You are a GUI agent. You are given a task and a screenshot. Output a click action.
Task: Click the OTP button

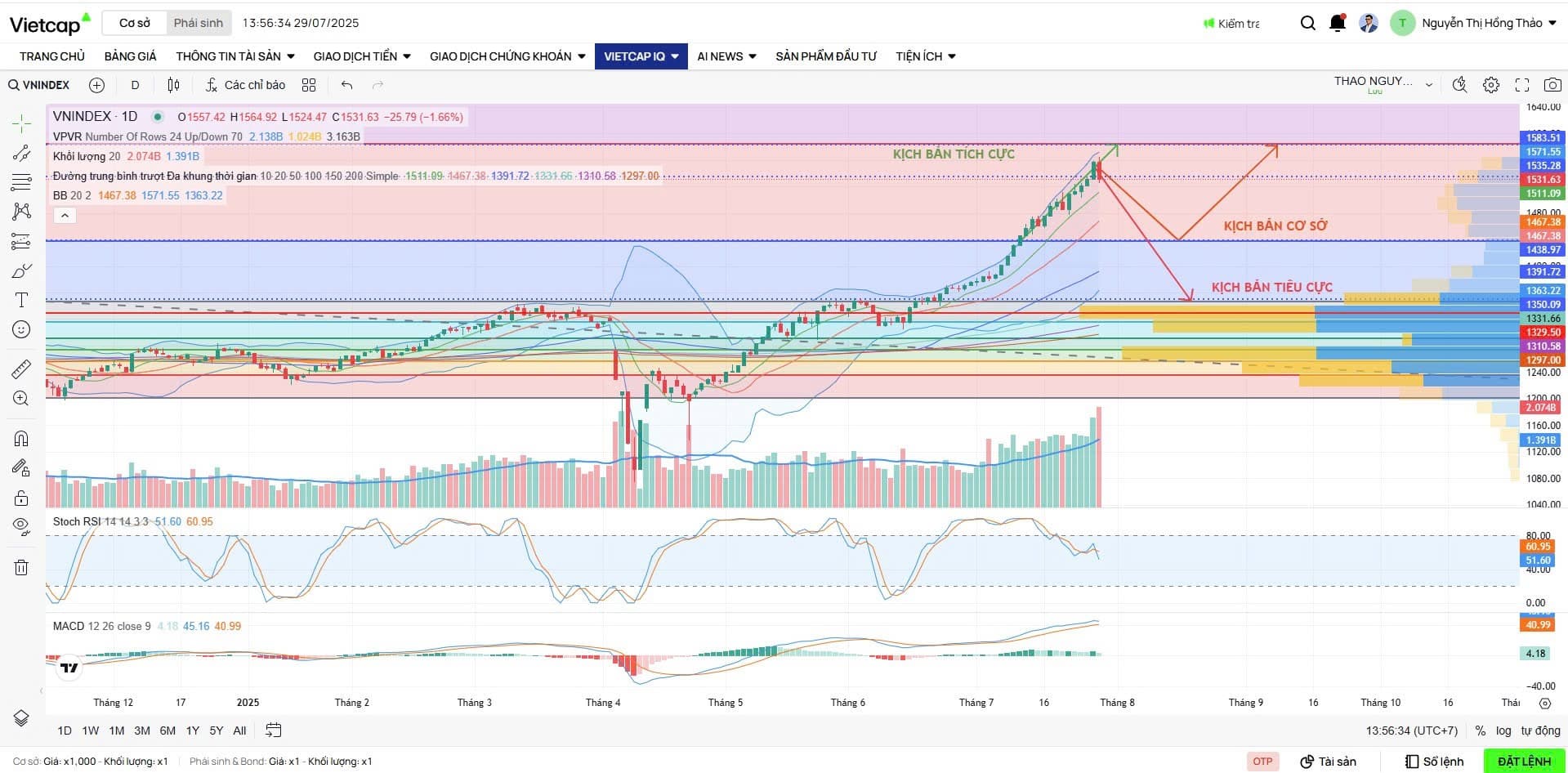coord(1262,762)
